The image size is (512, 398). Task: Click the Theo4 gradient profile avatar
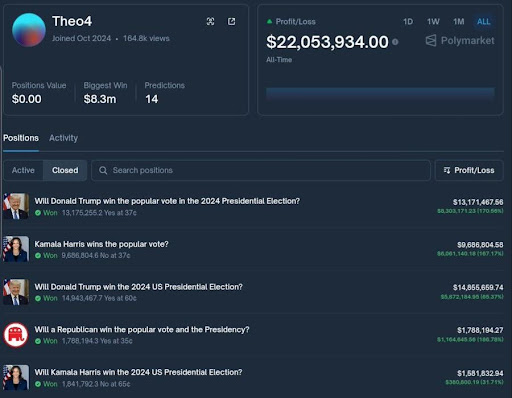click(x=29, y=30)
